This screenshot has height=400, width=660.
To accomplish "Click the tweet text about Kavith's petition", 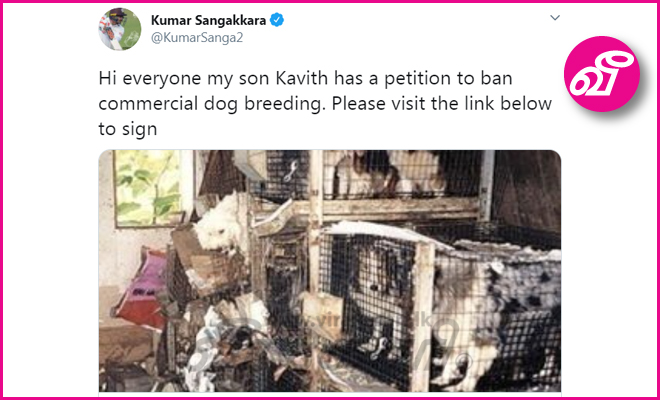I will pyautogui.click(x=325, y=104).
